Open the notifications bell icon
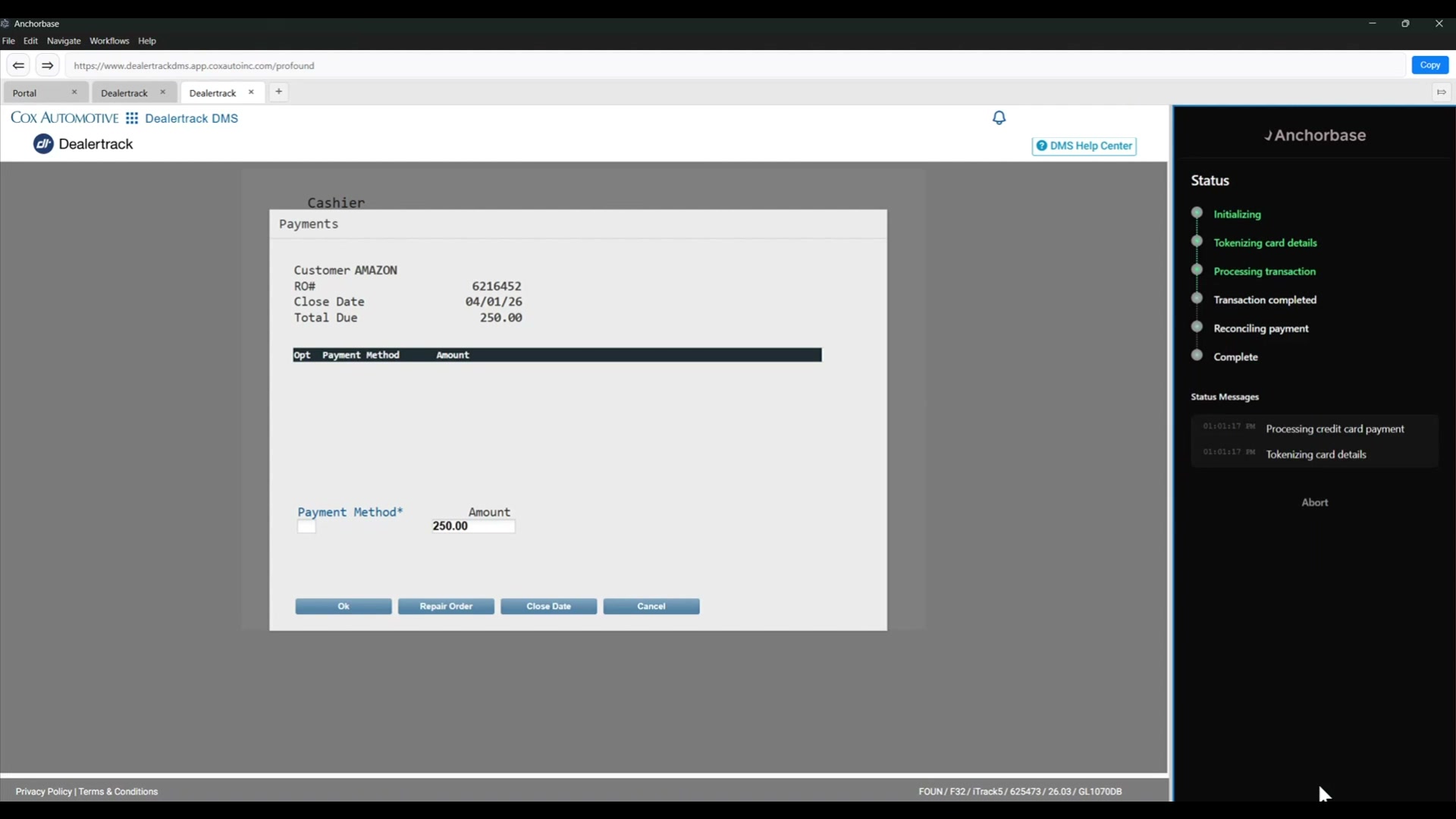 pyautogui.click(x=999, y=118)
